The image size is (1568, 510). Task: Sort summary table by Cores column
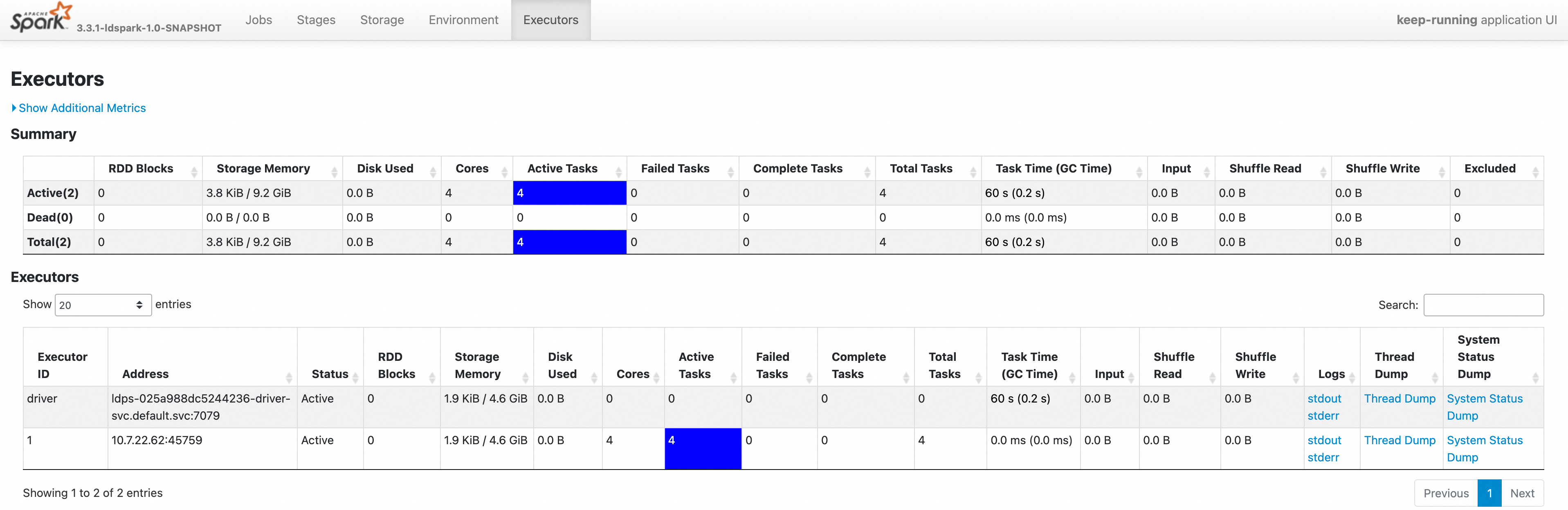[x=472, y=168]
